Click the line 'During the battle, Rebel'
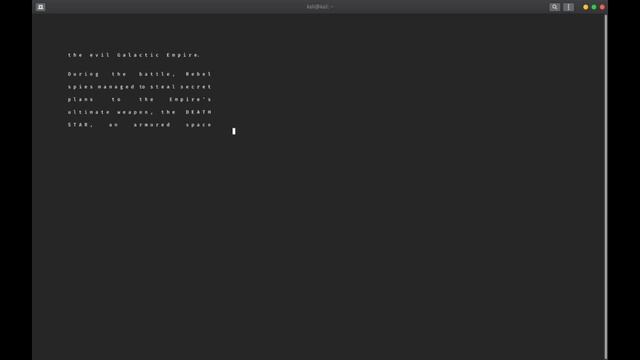Image resolution: width=640 pixels, height=360 pixels. coord(140,74)
